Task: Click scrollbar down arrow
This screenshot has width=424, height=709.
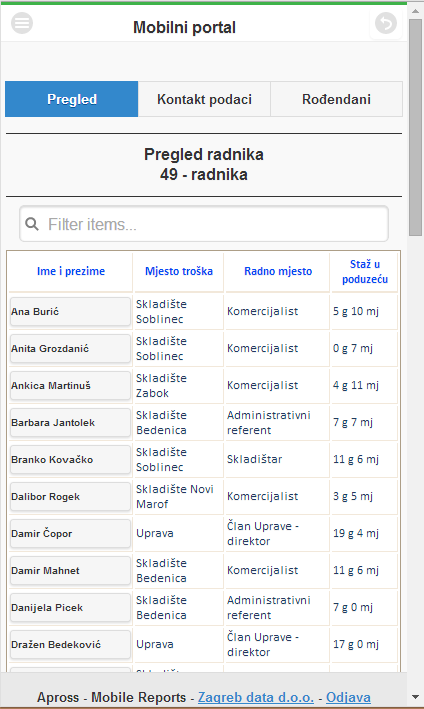Action: [415, 697]
